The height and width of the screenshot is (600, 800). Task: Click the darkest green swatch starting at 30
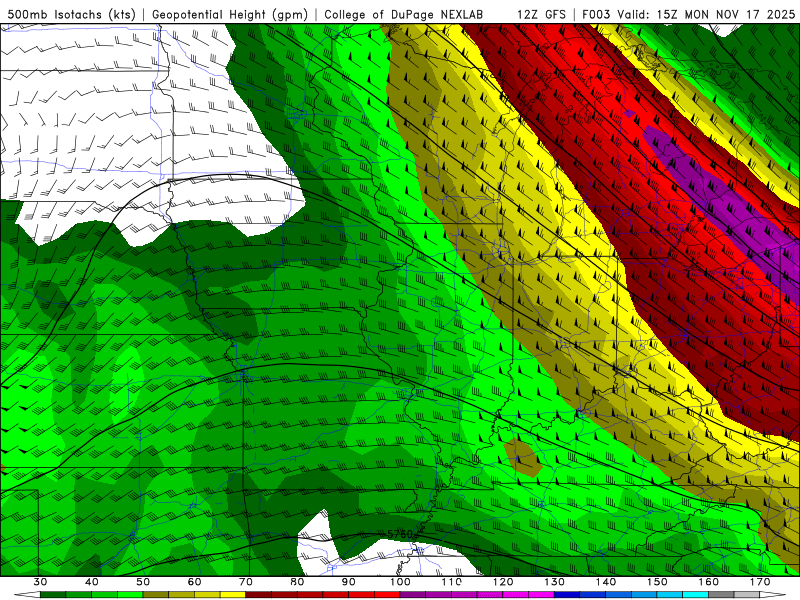[53, 595]
